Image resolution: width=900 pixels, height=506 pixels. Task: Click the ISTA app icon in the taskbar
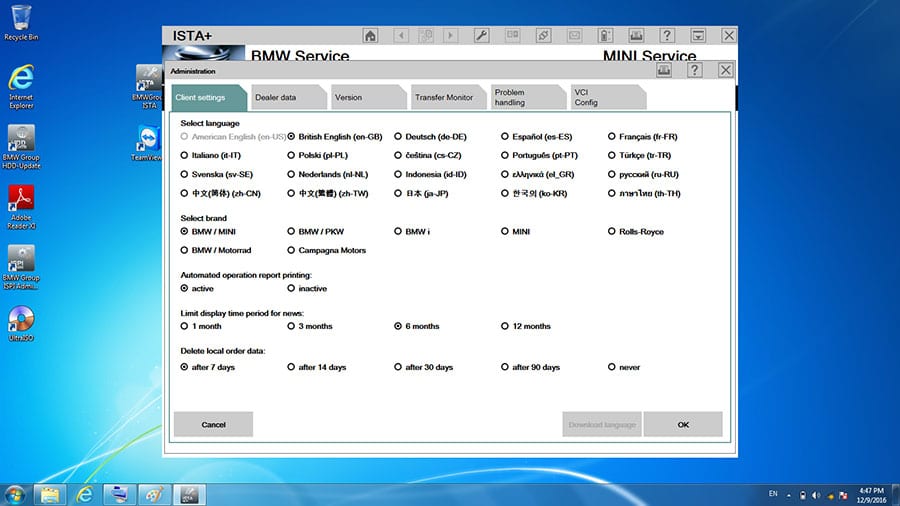click(x=189, y=495)
